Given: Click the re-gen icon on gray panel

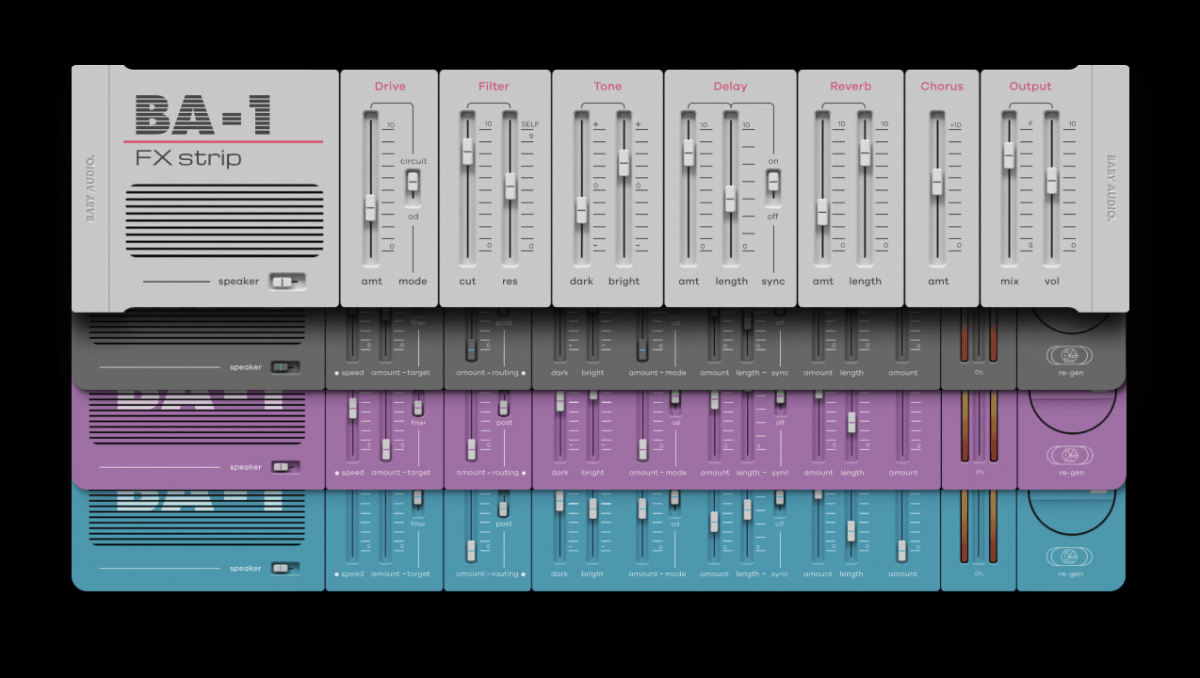Looking at the screenshot, I should (x=1069, y=355).
